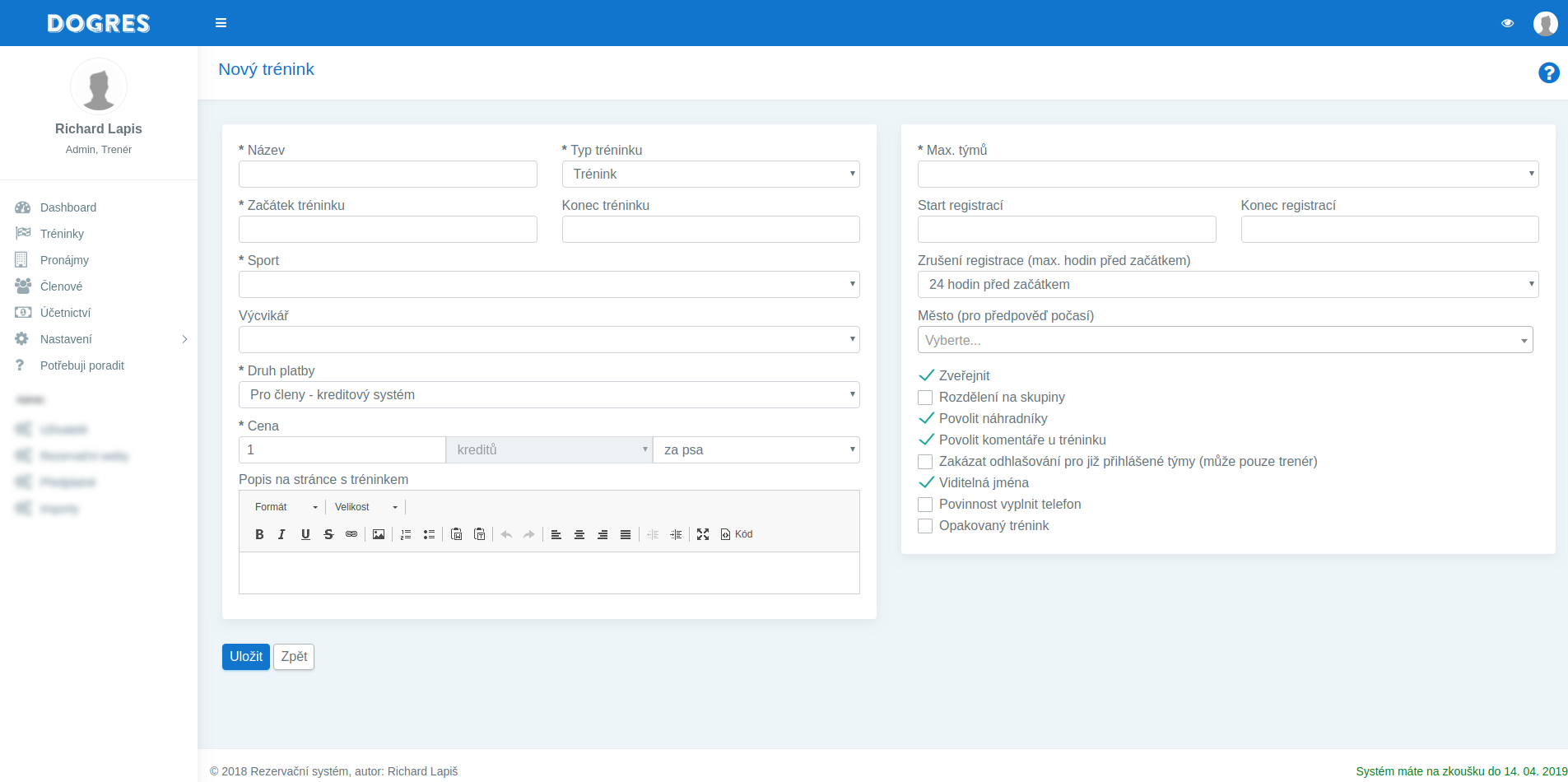Insert an image via editor toolbar
The width and height of the screenshot is (1568, 782).
tap(379, 534)
